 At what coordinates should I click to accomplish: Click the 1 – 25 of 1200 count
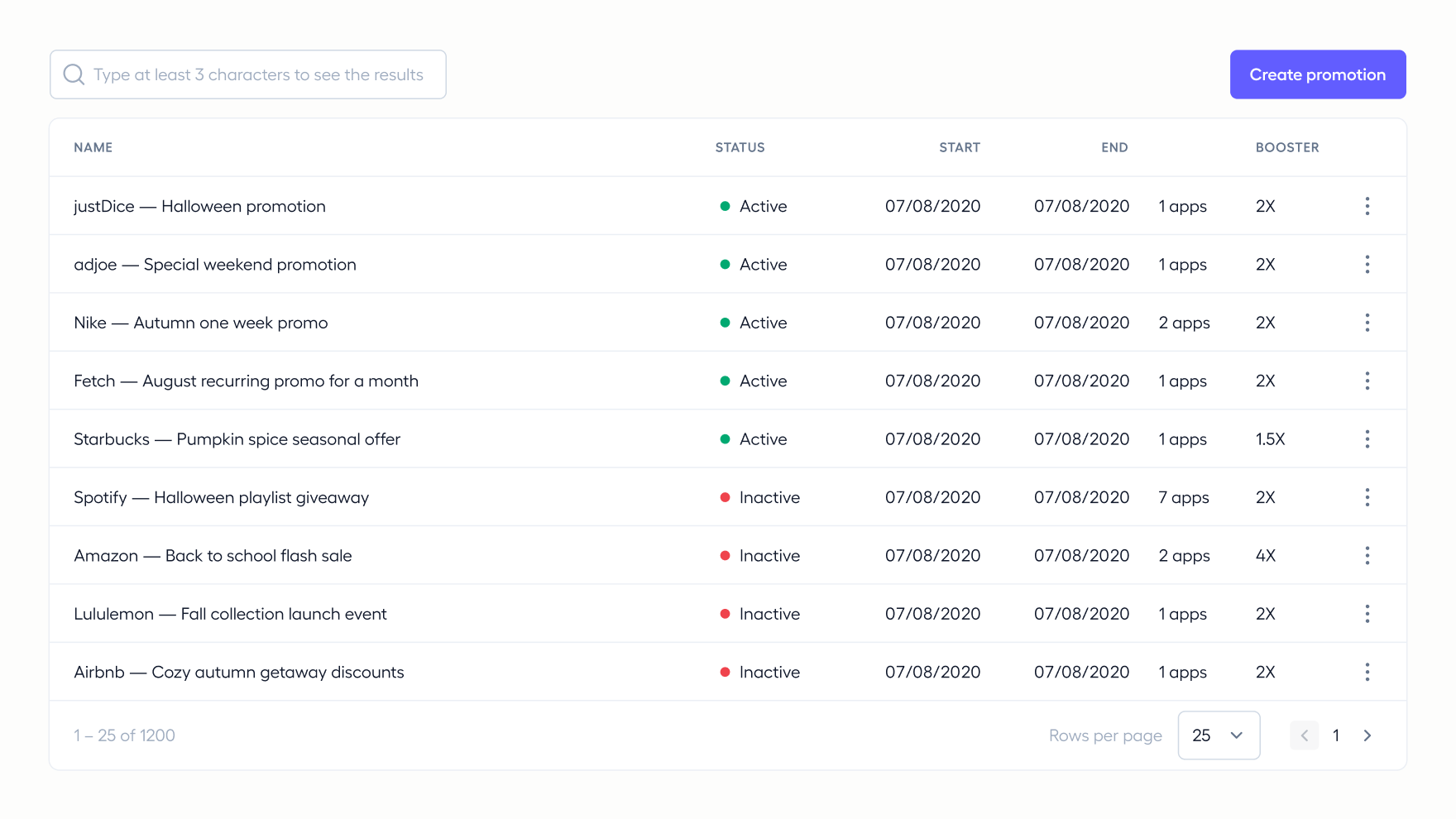tap(124, 735)
